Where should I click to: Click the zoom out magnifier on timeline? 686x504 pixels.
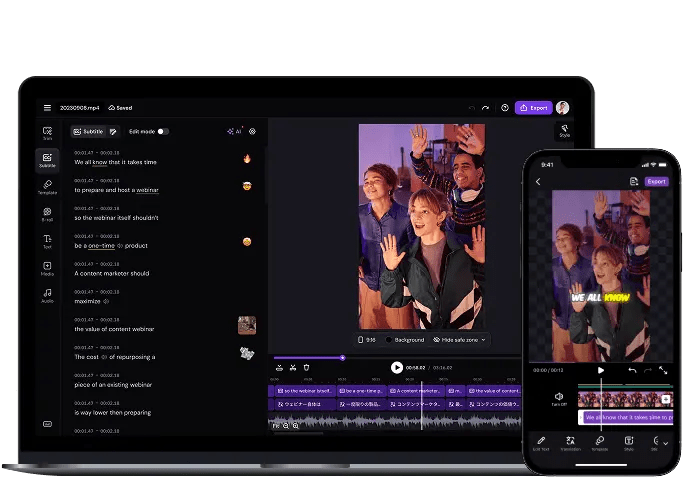tap(286, 425)
